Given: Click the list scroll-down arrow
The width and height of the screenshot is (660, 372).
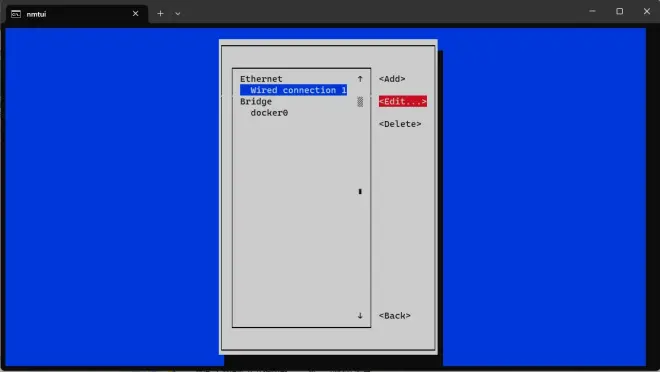Looking at the screenshot, I should point(360,316).
